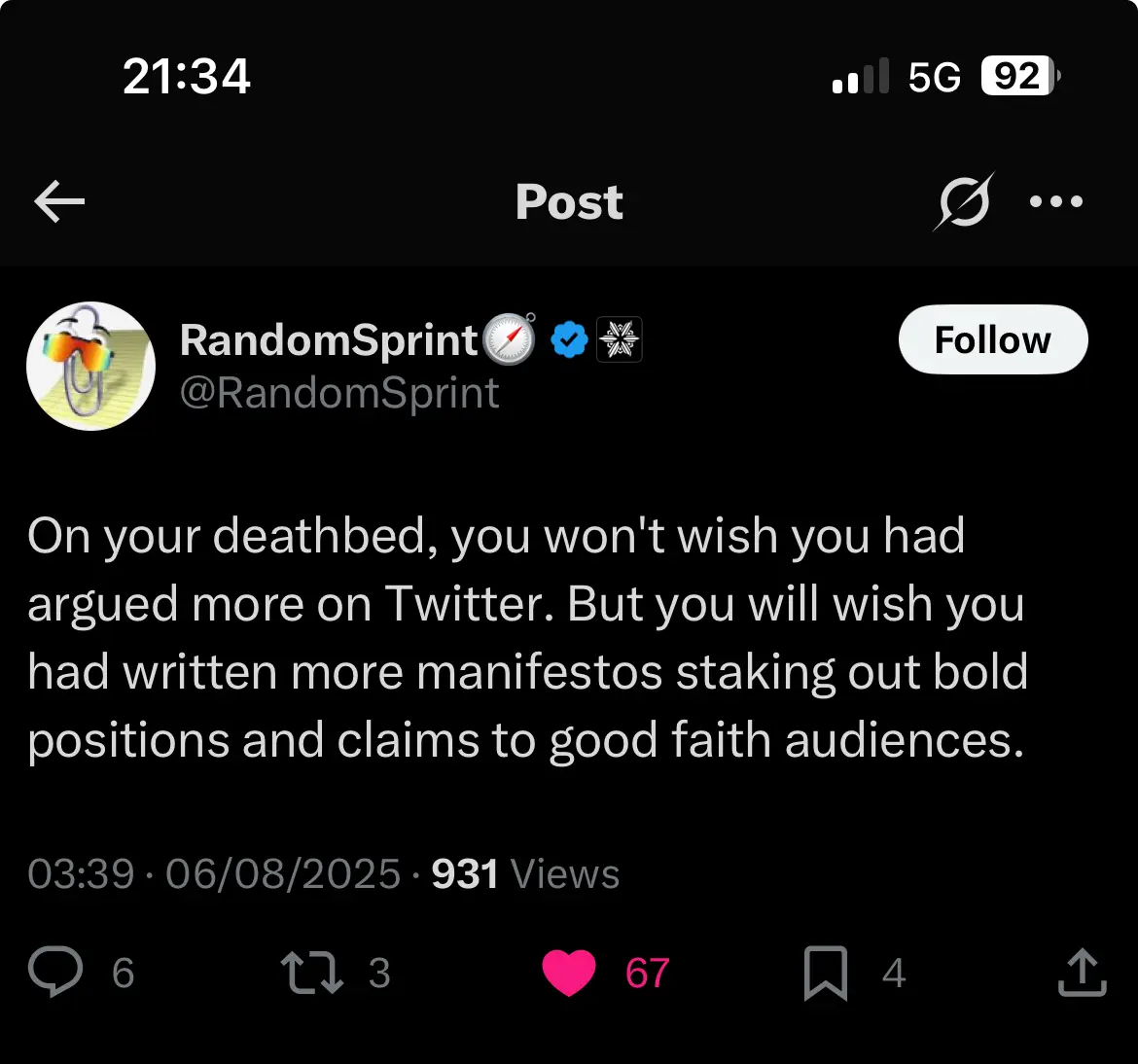Screen dimensions: 1138x1064
Task: Tap the back arrow icon
Action: pos(59,202)
